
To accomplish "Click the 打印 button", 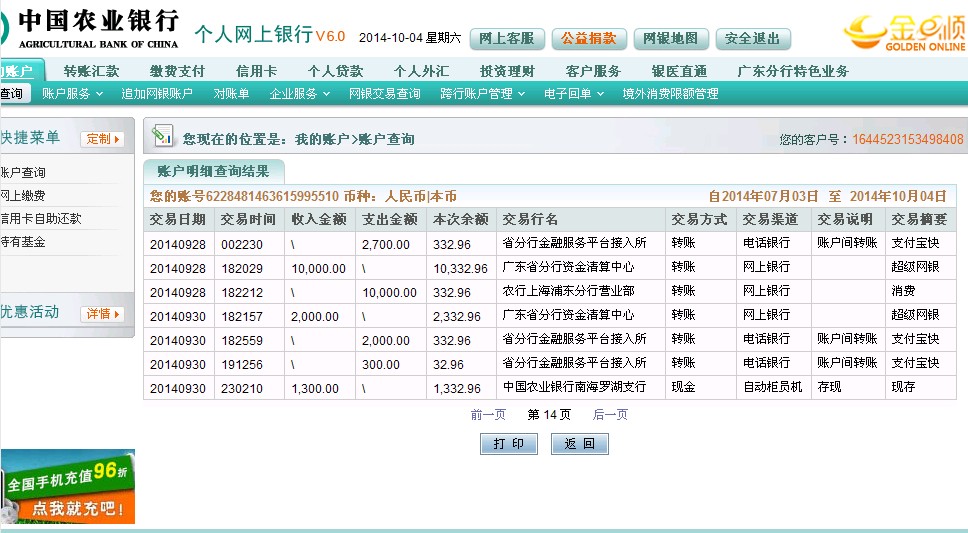I will pyautogui.click(x=509, y=444).
